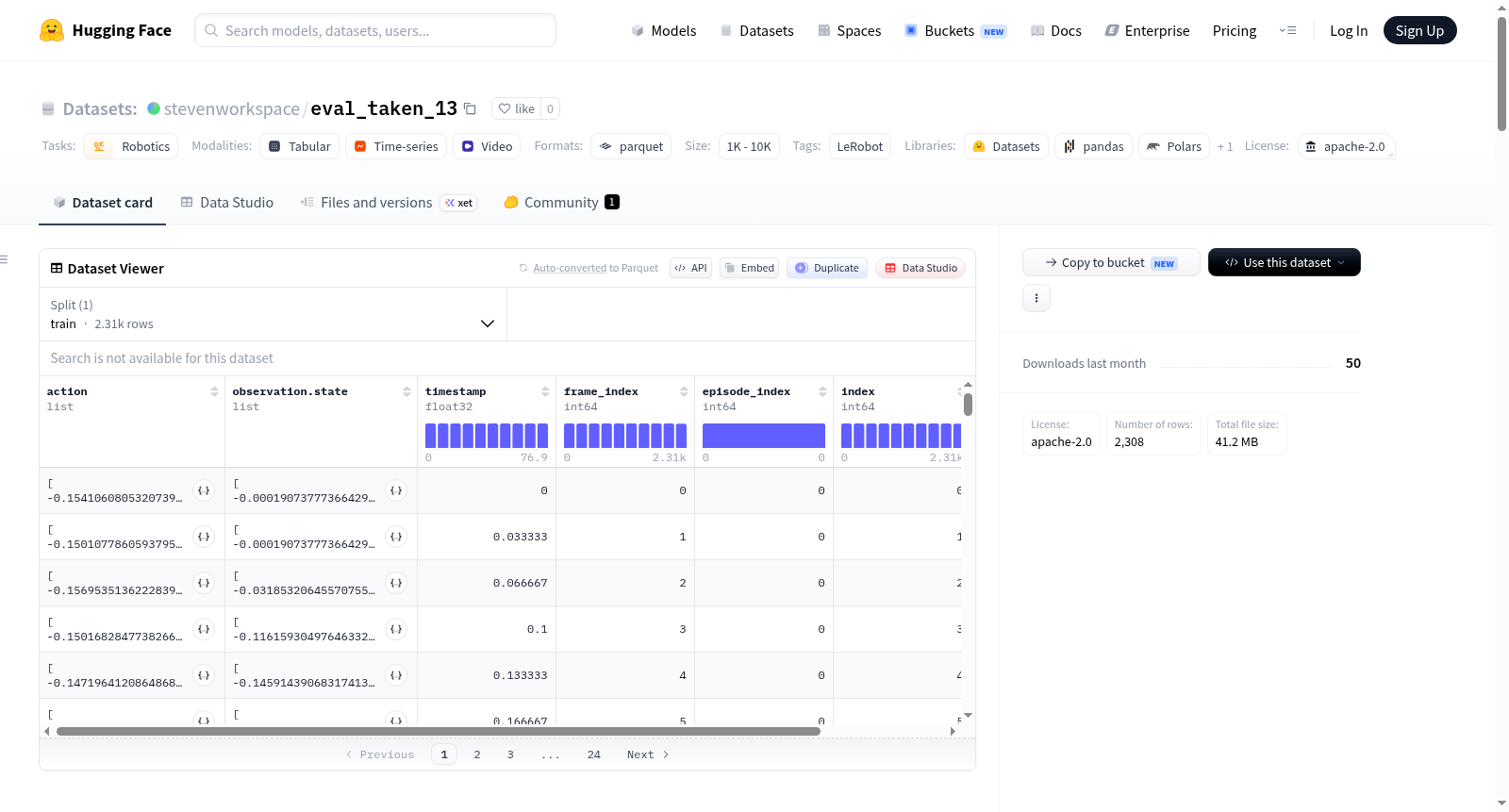Go to Datasets in navigation
Screen dimensions: 1509x812
pyautogui.click(x=756, y=30)
